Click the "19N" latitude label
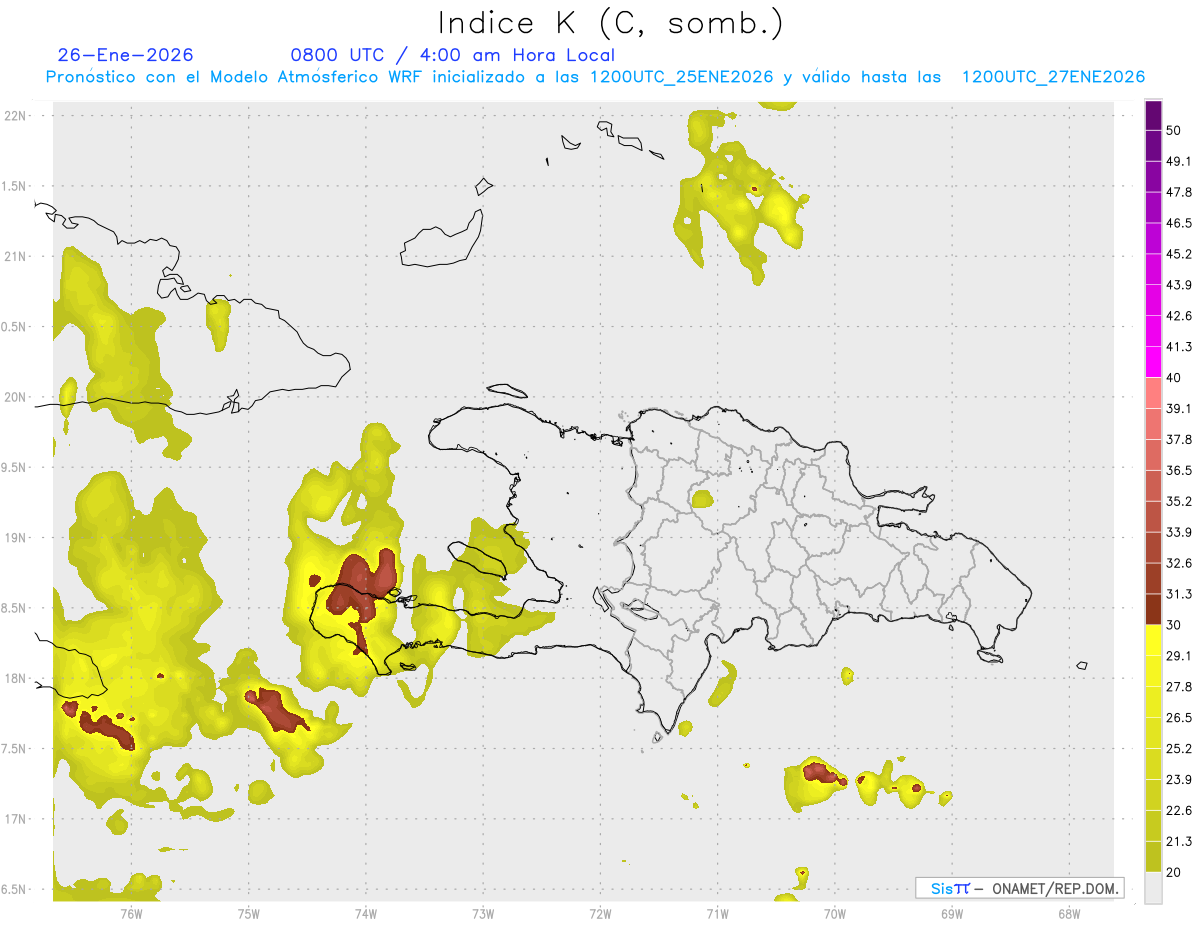 pyautogui.click(x=15, y=537)
